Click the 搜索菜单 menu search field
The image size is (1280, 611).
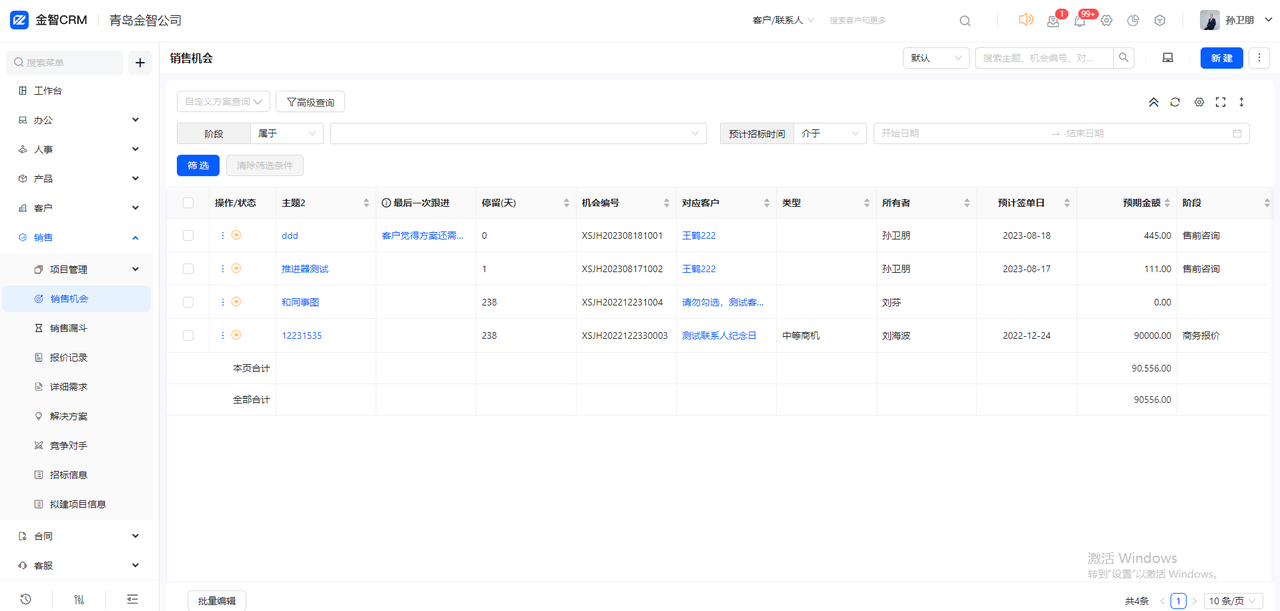pos(65,63)
